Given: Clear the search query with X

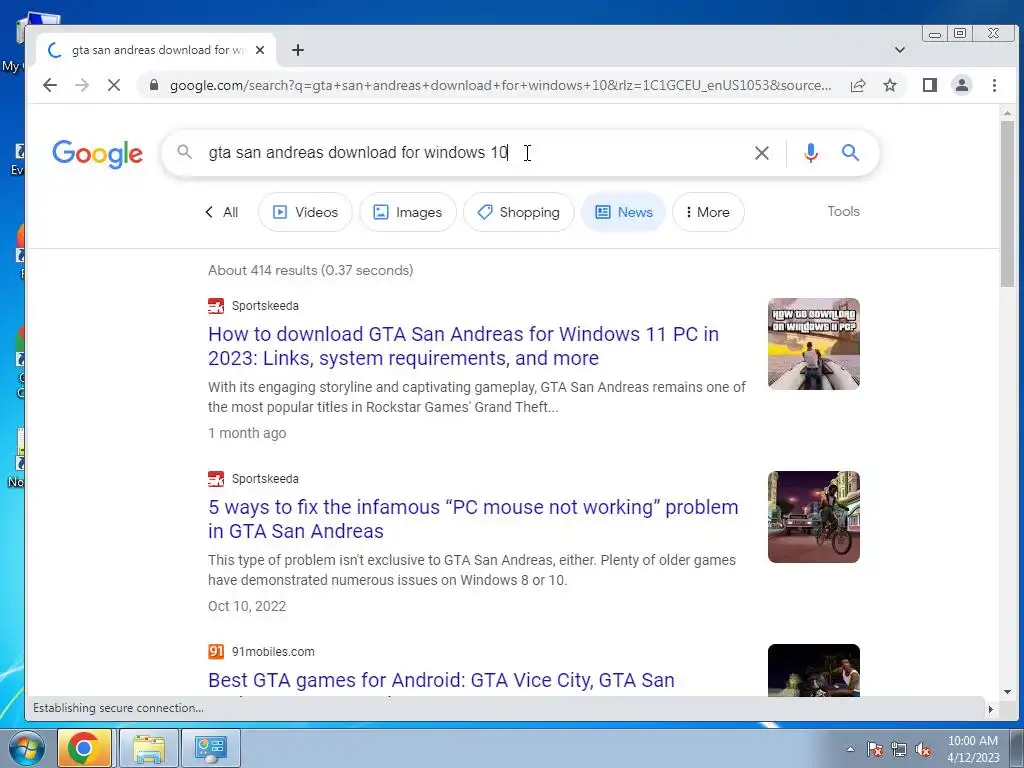Looking at the screenshot, I should 761,153.
